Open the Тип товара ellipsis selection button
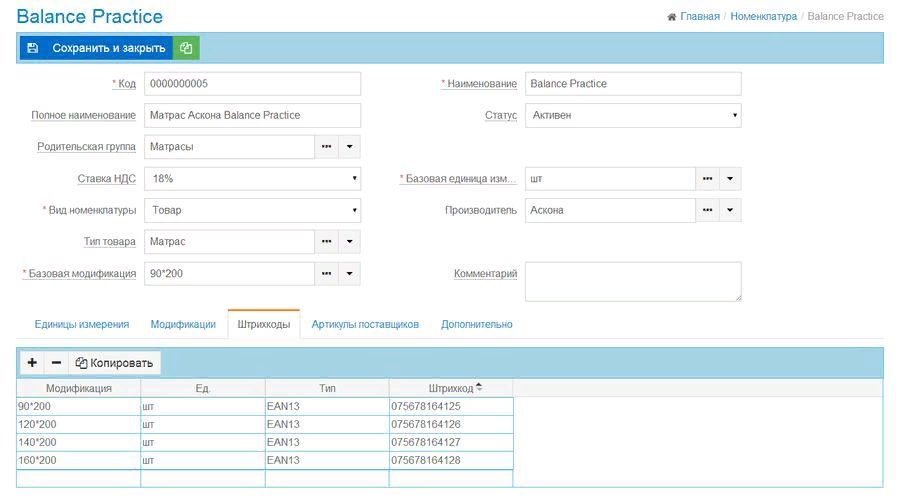 coord(327,242)
